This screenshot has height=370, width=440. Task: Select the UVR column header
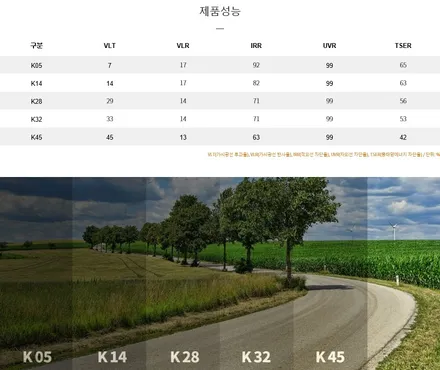pyautogui.click(x=329, y=46)
